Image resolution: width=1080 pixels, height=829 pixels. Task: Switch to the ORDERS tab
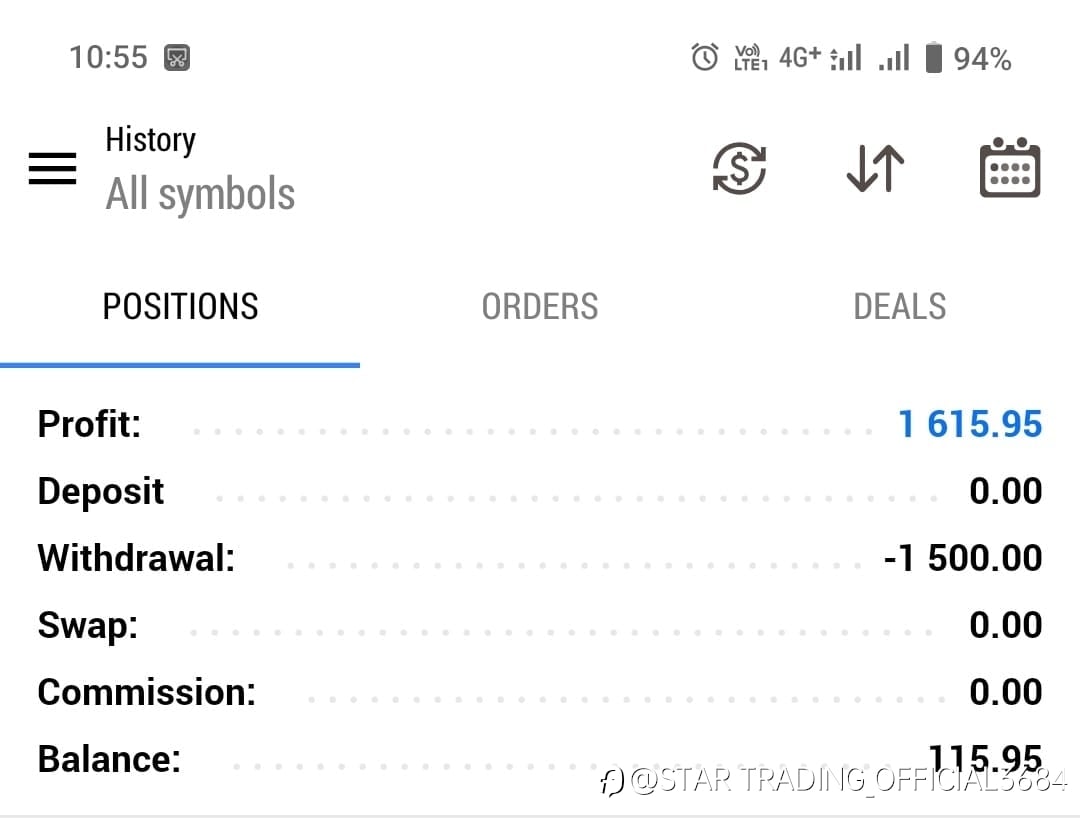coord(540,307)
